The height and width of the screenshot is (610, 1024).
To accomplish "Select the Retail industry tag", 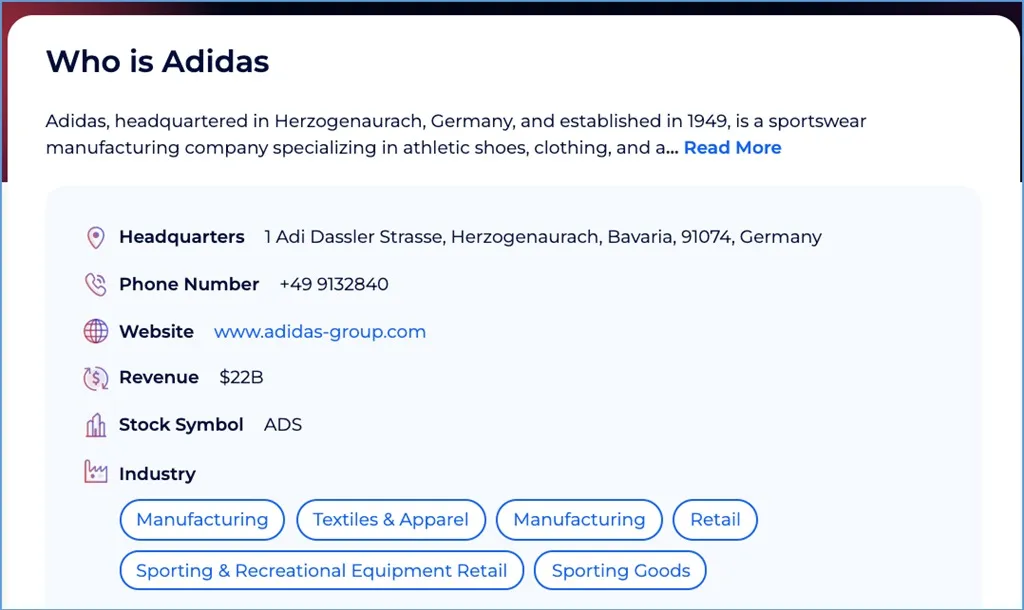I will pyautogui.click(x=715, y=520).
